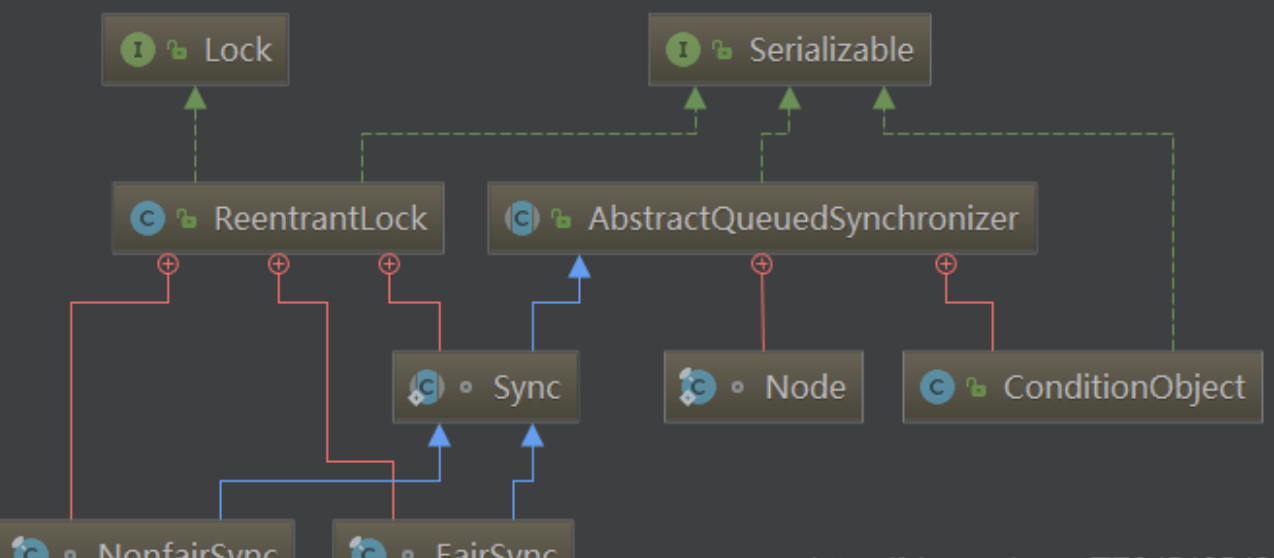Select the Lock interface label

[x=238, y=50]
